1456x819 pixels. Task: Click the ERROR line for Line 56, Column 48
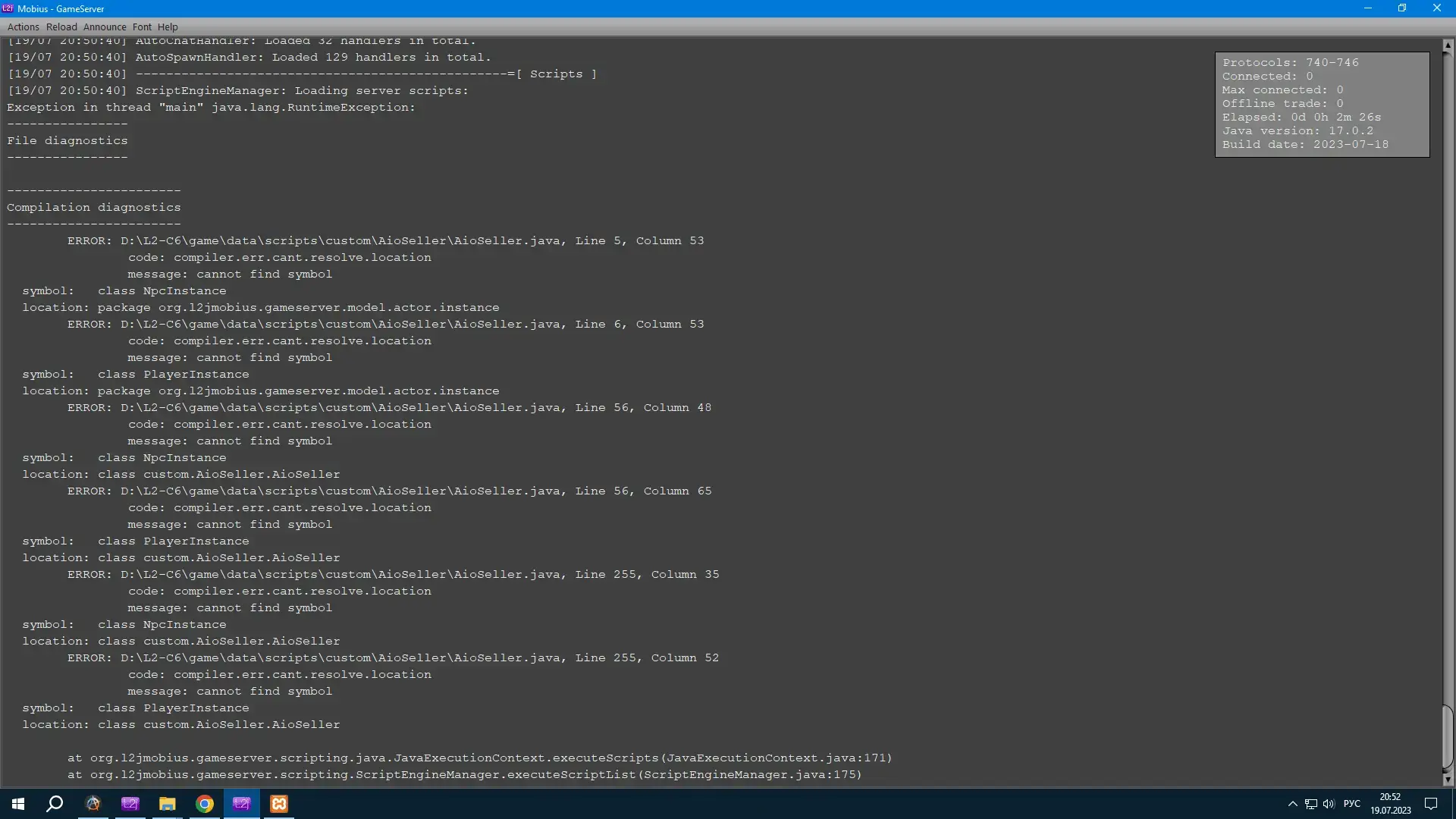tap(389, 408)
